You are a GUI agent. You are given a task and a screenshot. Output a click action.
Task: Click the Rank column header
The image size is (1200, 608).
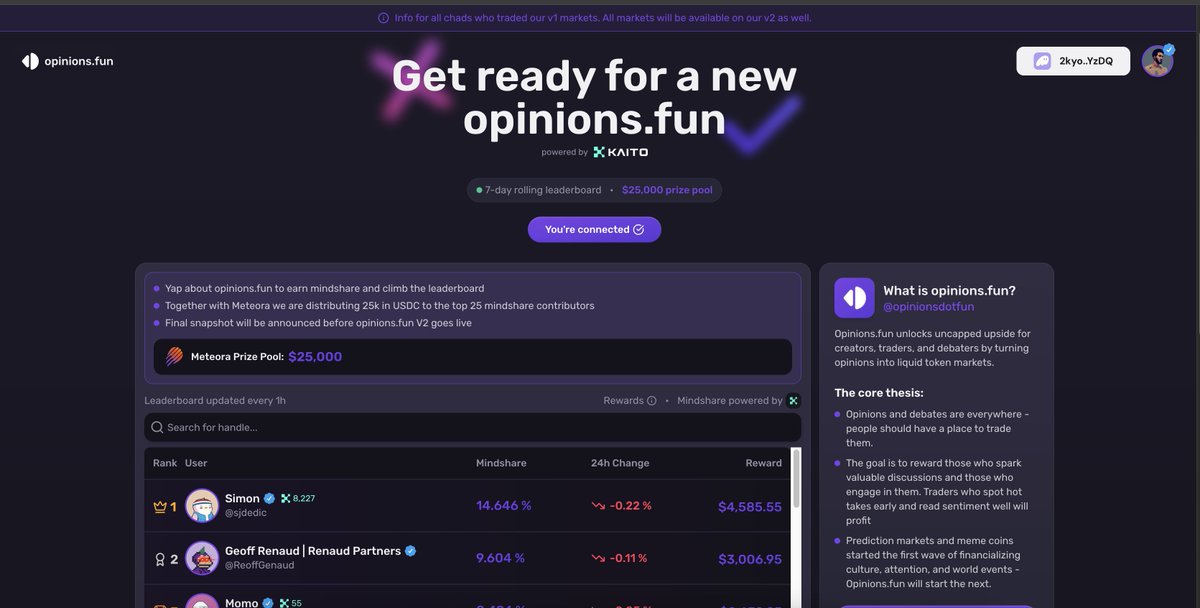(165, 463)
